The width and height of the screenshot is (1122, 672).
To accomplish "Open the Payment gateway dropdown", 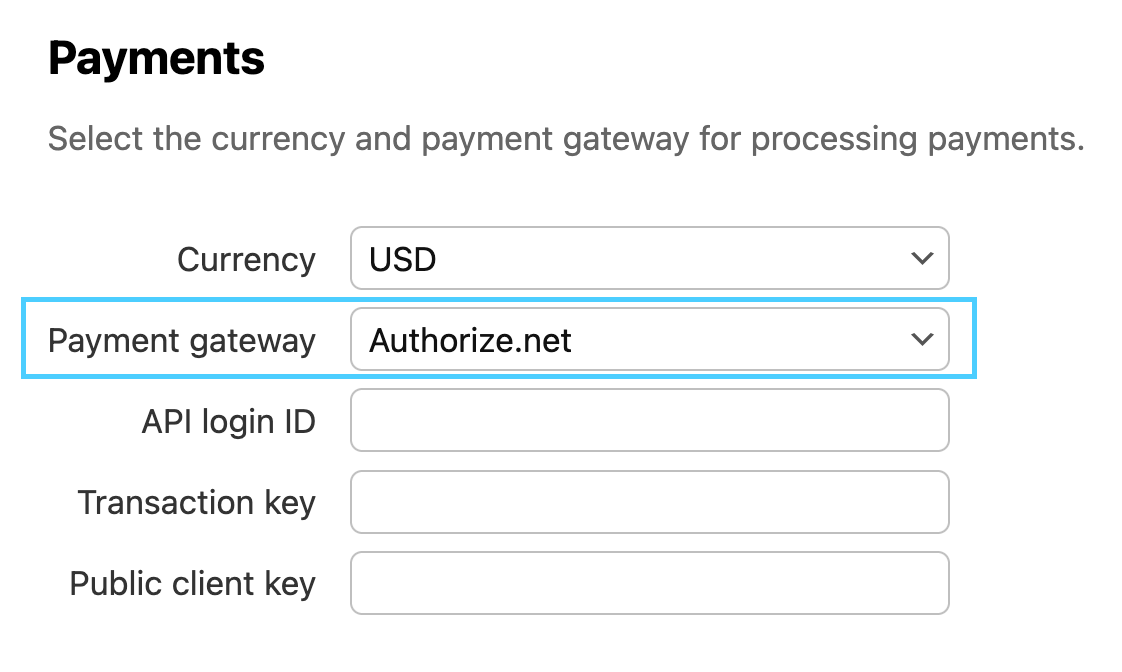I will [x=648, y=340].
